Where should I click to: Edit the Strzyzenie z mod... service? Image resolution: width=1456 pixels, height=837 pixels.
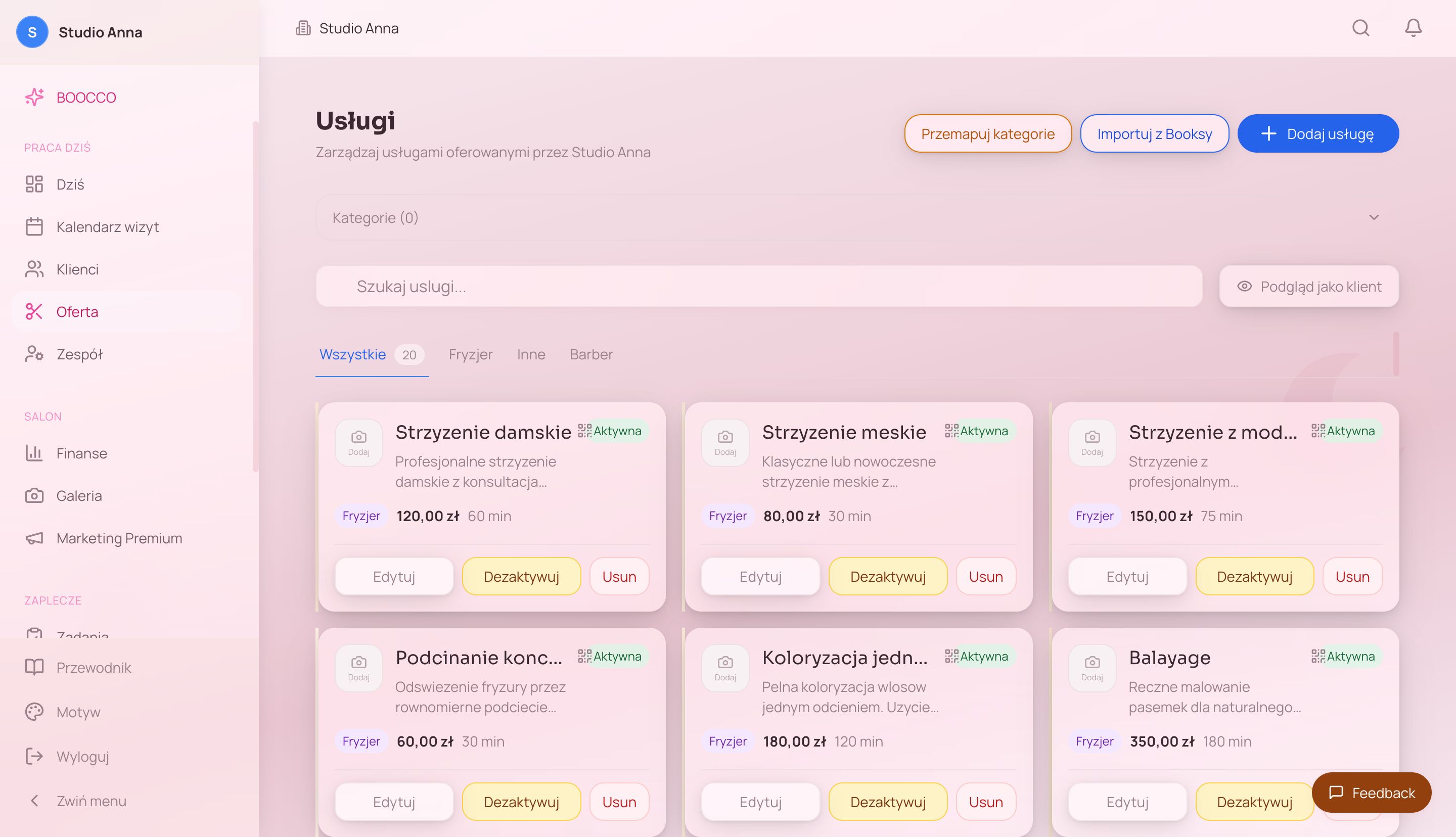coord(1127,576)
